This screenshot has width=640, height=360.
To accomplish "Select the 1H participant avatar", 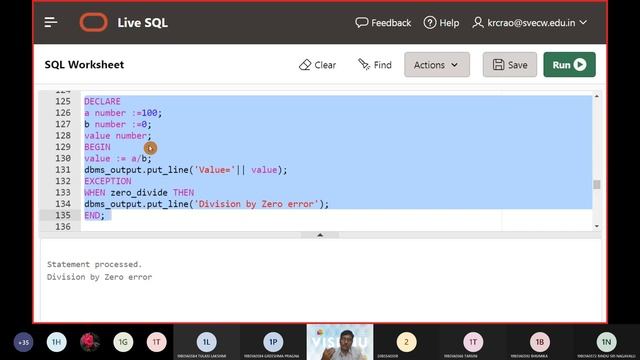I will pos(56,342).
